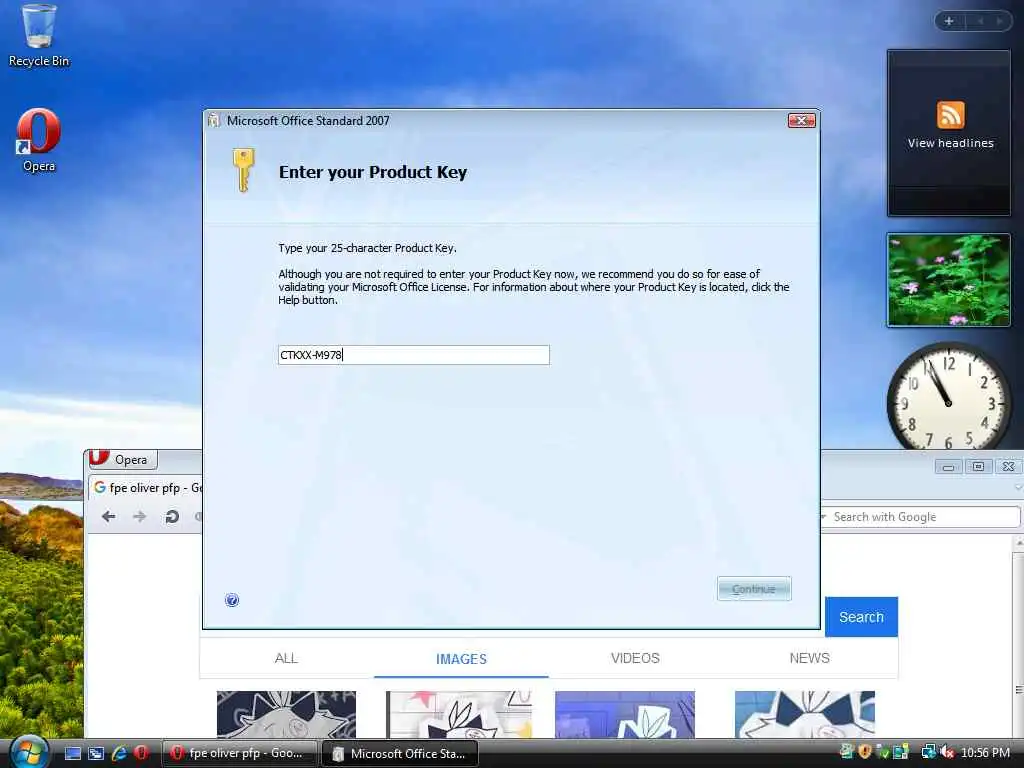Activate the Microsoft Office taskbar button
This screenshot has width=1024, height=768.
400,753
